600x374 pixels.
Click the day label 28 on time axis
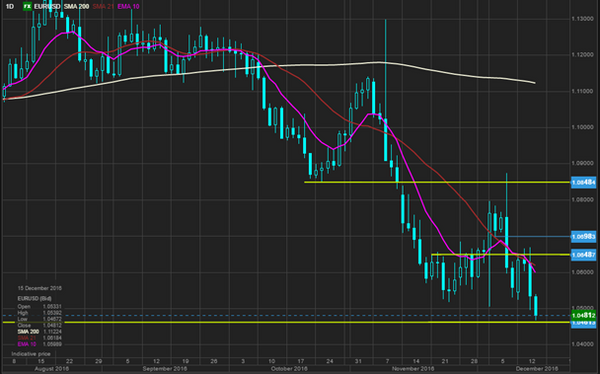pos(474,361)
